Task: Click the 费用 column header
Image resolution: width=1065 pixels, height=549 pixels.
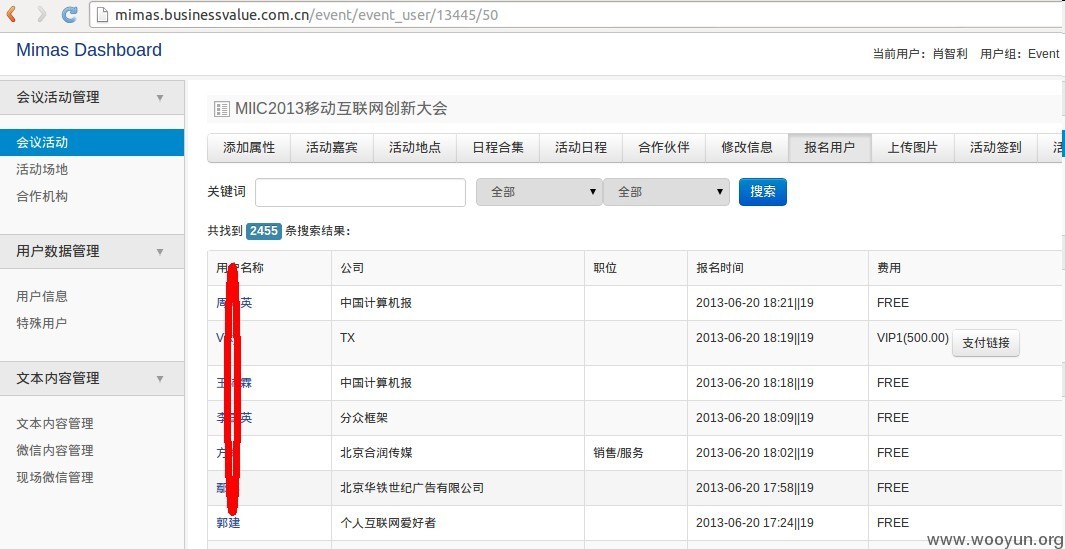Action: point(888,268)
